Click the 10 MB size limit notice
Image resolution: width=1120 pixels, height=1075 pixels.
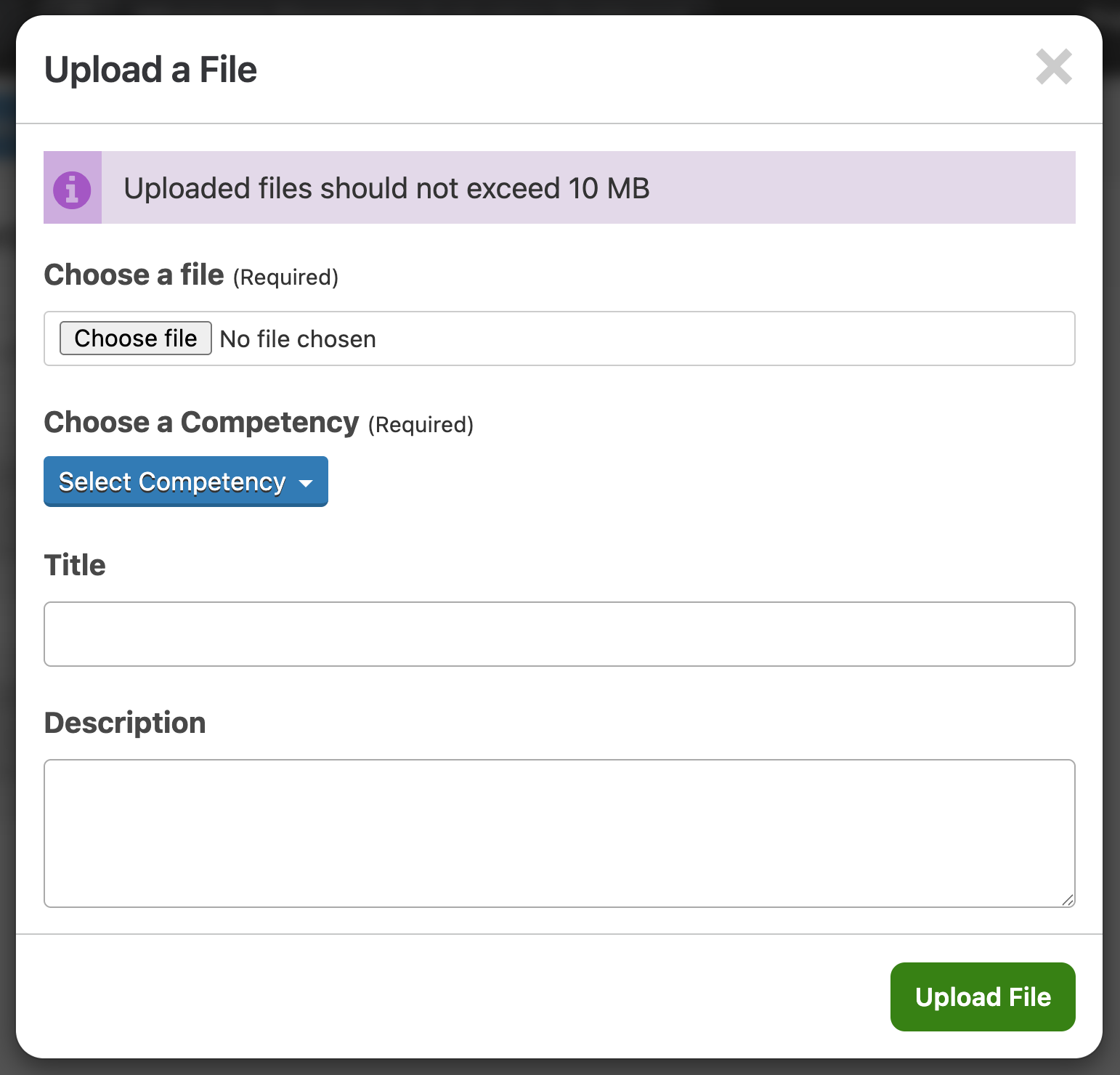tap(386, 188)
